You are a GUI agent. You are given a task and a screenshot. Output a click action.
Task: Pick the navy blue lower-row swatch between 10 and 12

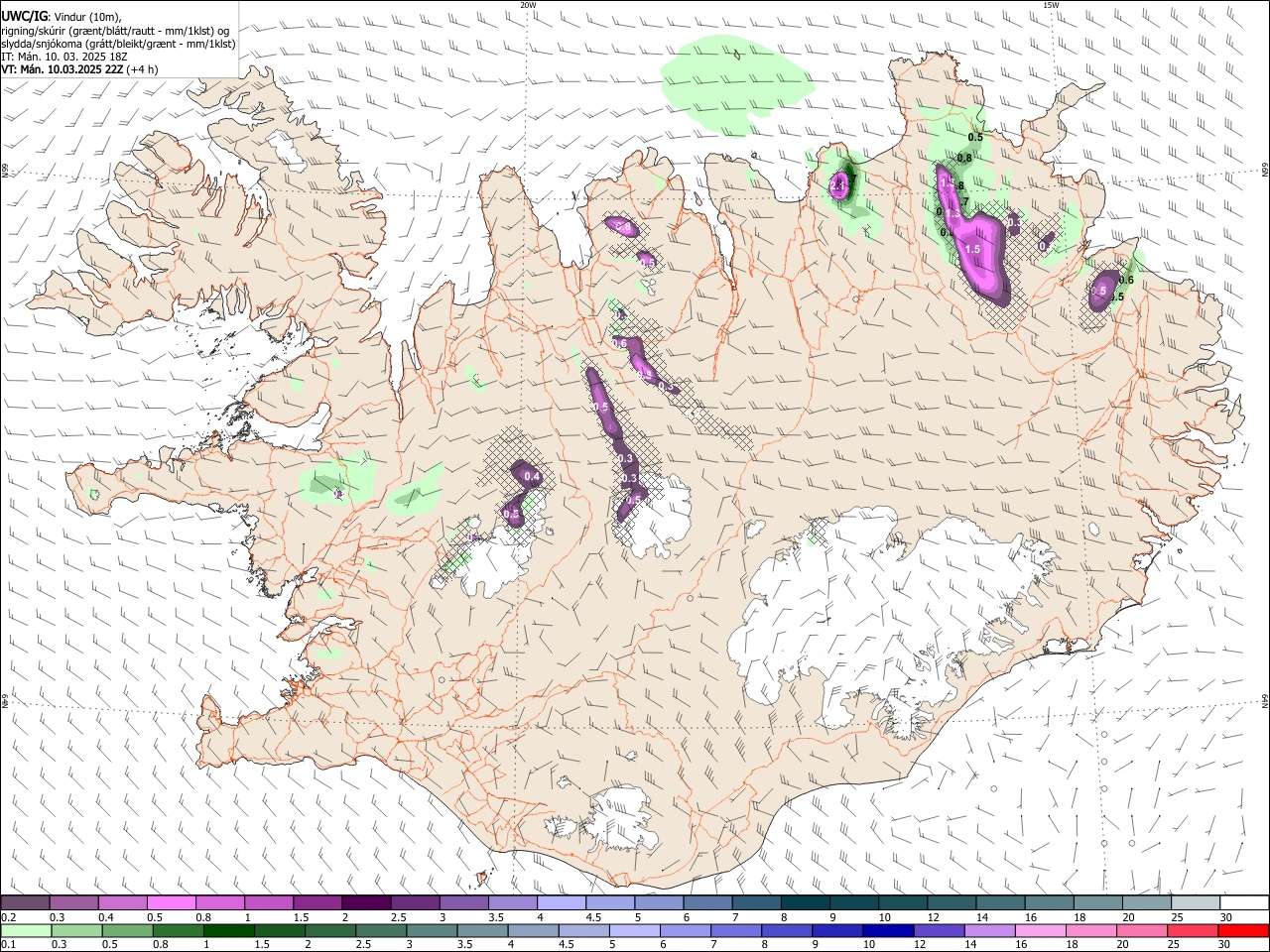pos(888,930)
